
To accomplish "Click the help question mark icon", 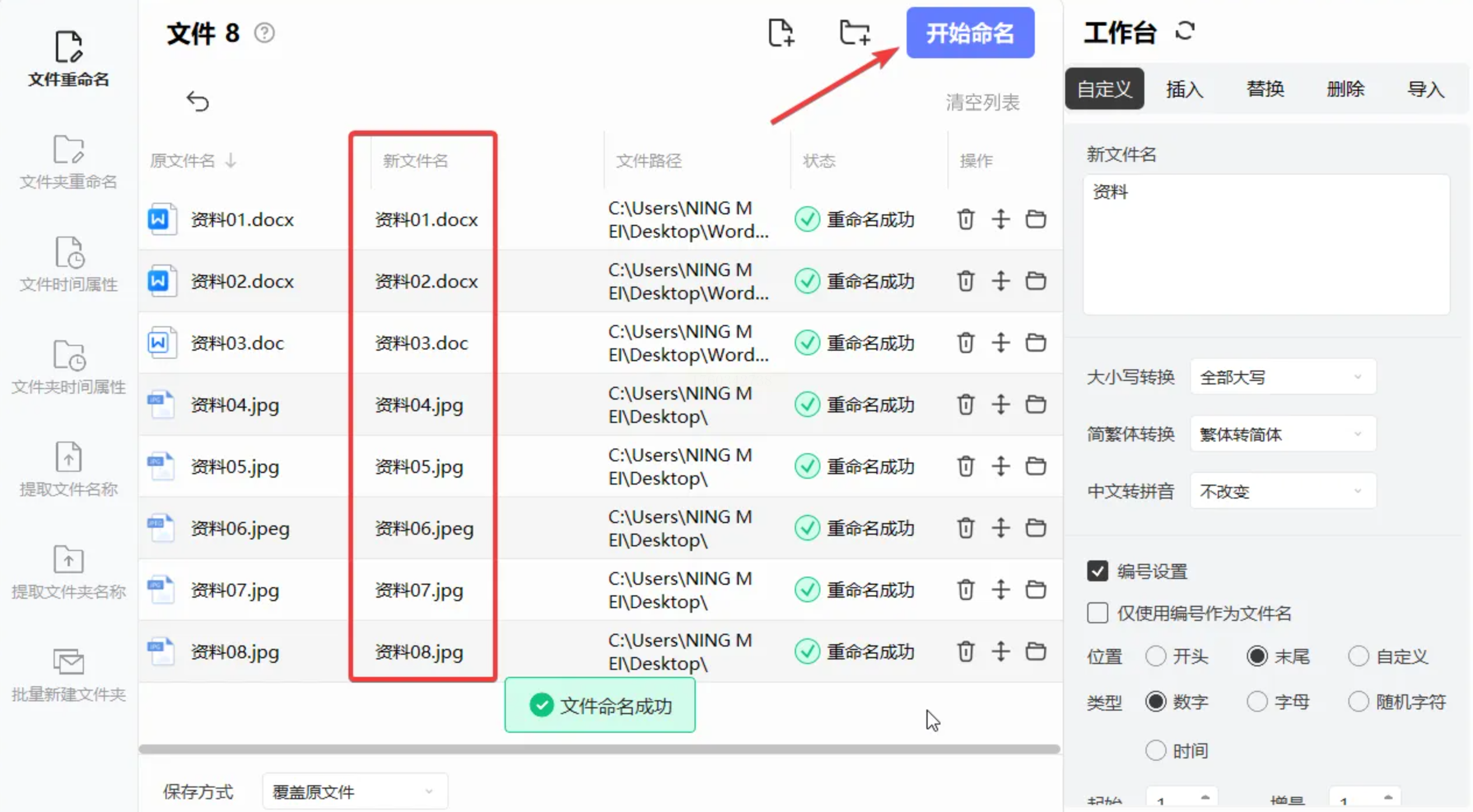I will pos(265,33).
